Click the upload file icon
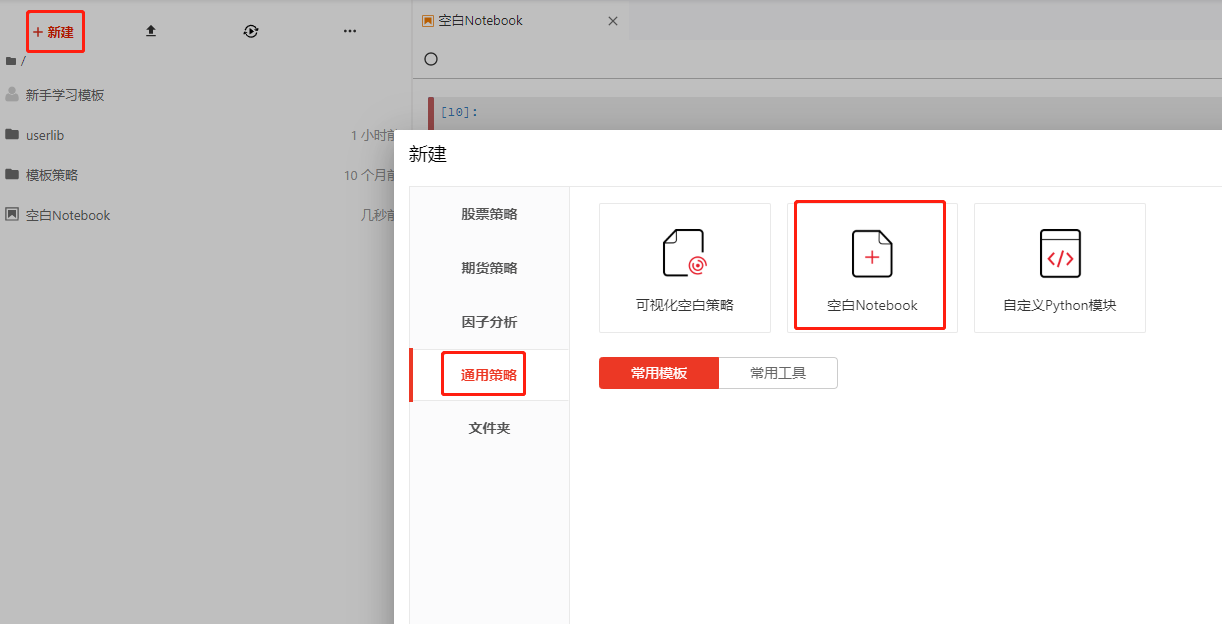The width and height of the screenshot is (1222, 624). pos(151,31)
